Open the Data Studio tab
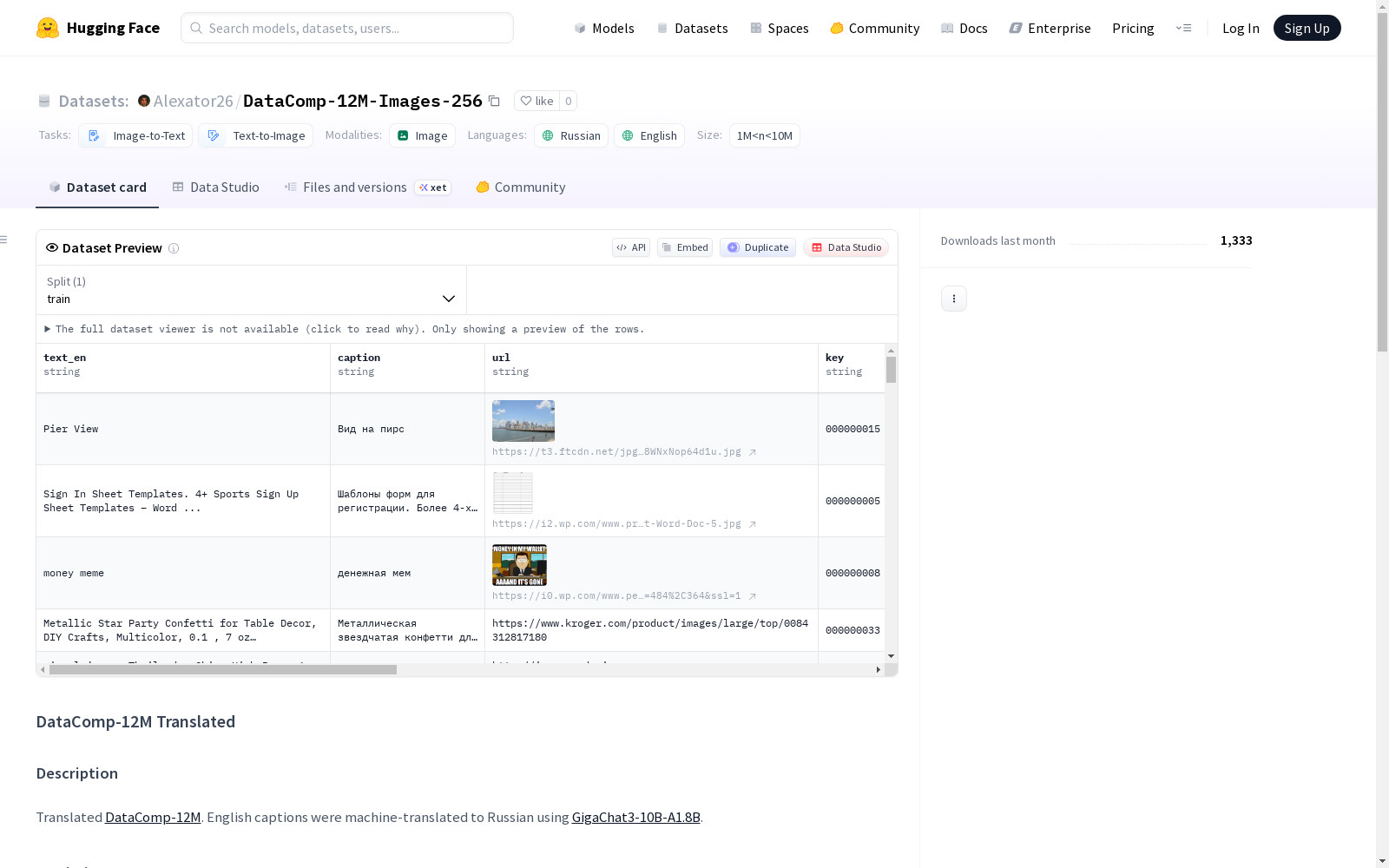 (x=215, y=187)
